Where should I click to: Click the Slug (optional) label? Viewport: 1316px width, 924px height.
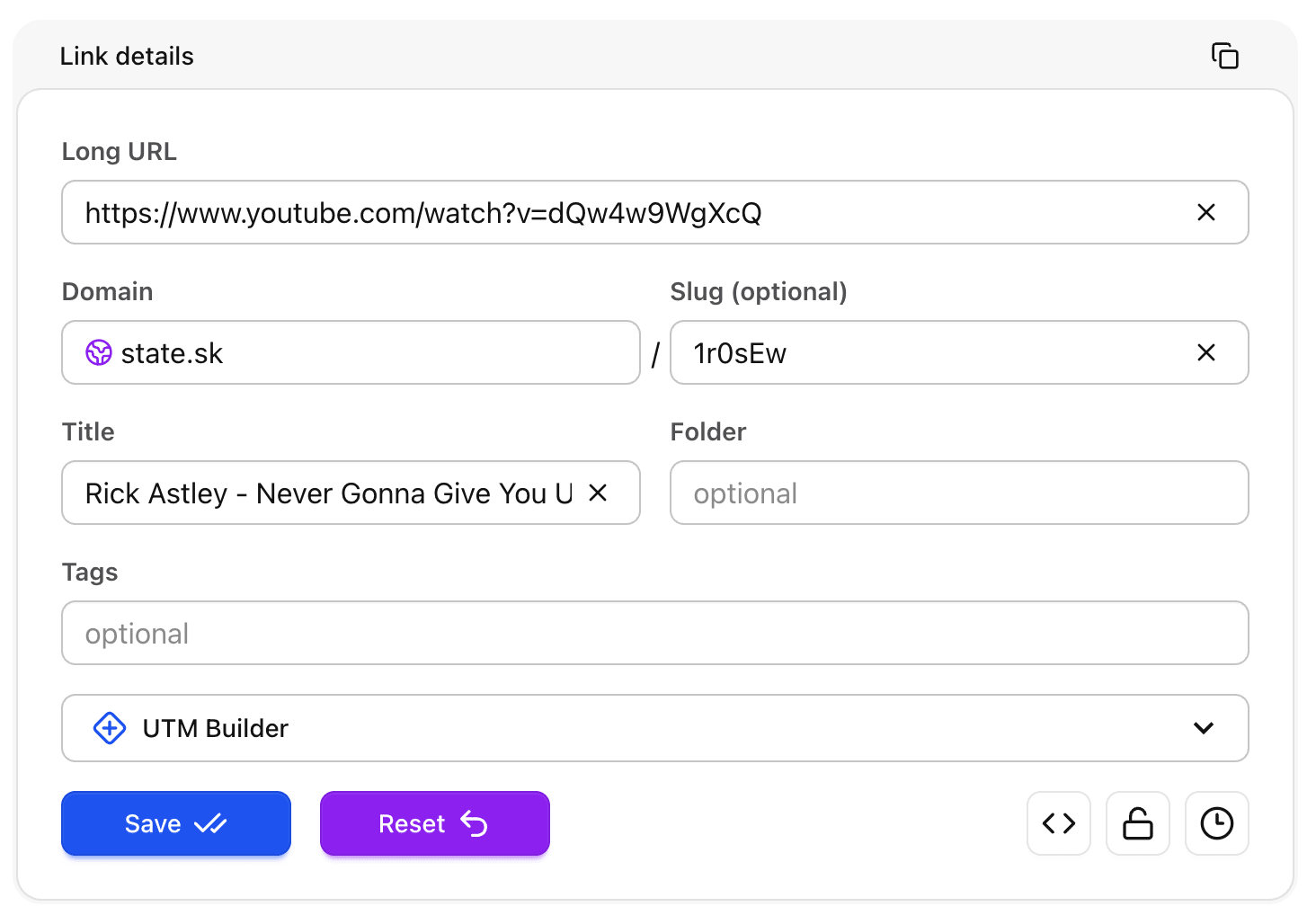(x=759, y=291)
